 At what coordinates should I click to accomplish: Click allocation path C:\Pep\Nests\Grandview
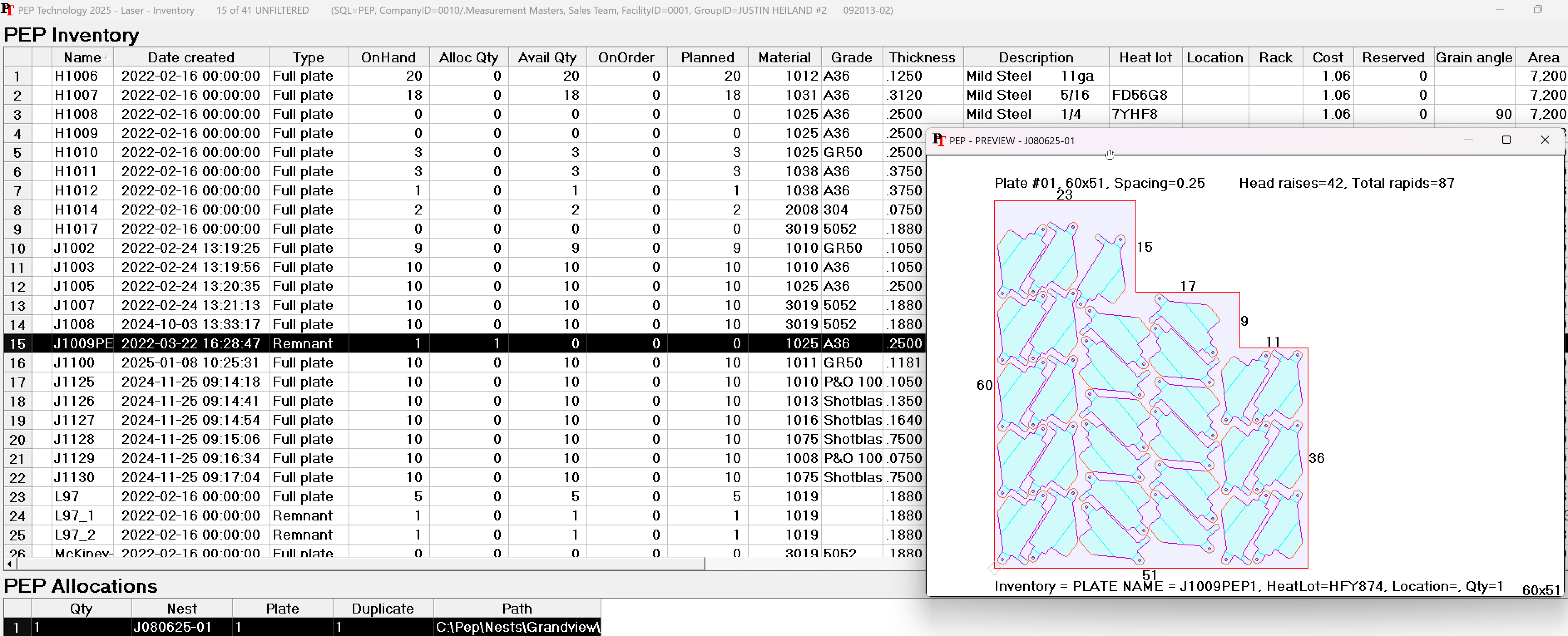(517, 627)
